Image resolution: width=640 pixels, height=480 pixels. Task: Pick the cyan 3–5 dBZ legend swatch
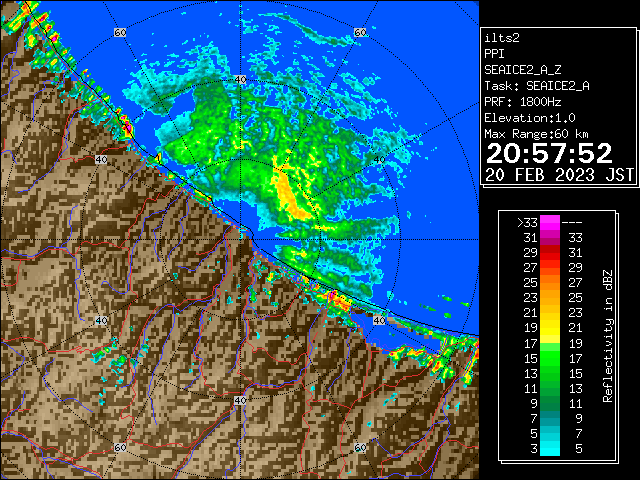point(550,448)
